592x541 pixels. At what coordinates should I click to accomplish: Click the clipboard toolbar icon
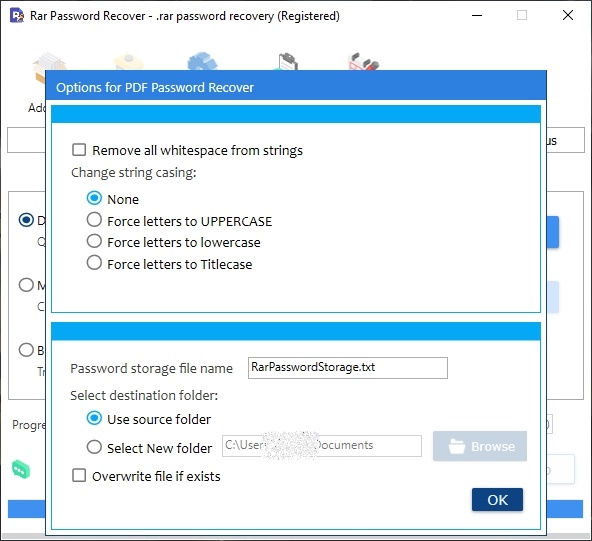point(287,61)
